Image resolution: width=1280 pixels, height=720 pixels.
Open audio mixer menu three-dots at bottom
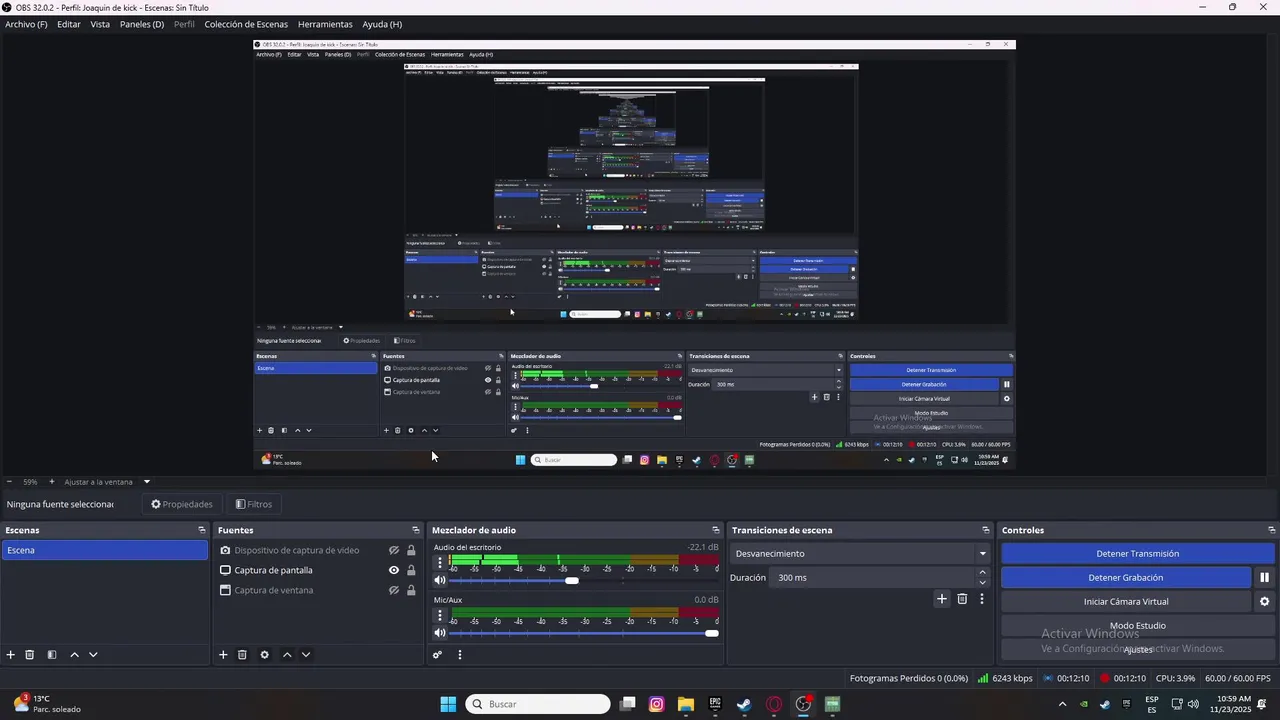pos(460,655)
